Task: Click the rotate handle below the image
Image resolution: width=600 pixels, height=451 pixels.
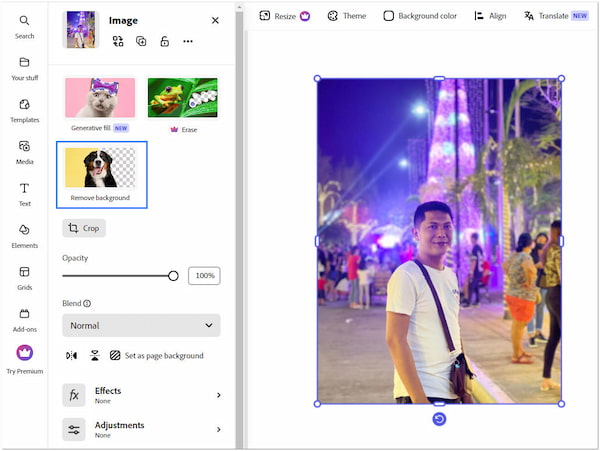Action: point(439,418)
